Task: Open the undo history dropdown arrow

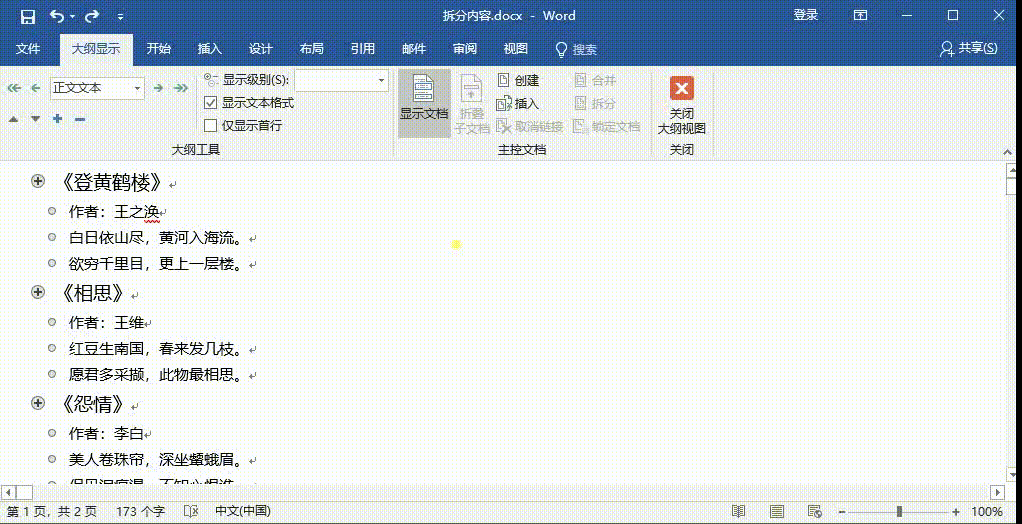Action: point(72,16)
